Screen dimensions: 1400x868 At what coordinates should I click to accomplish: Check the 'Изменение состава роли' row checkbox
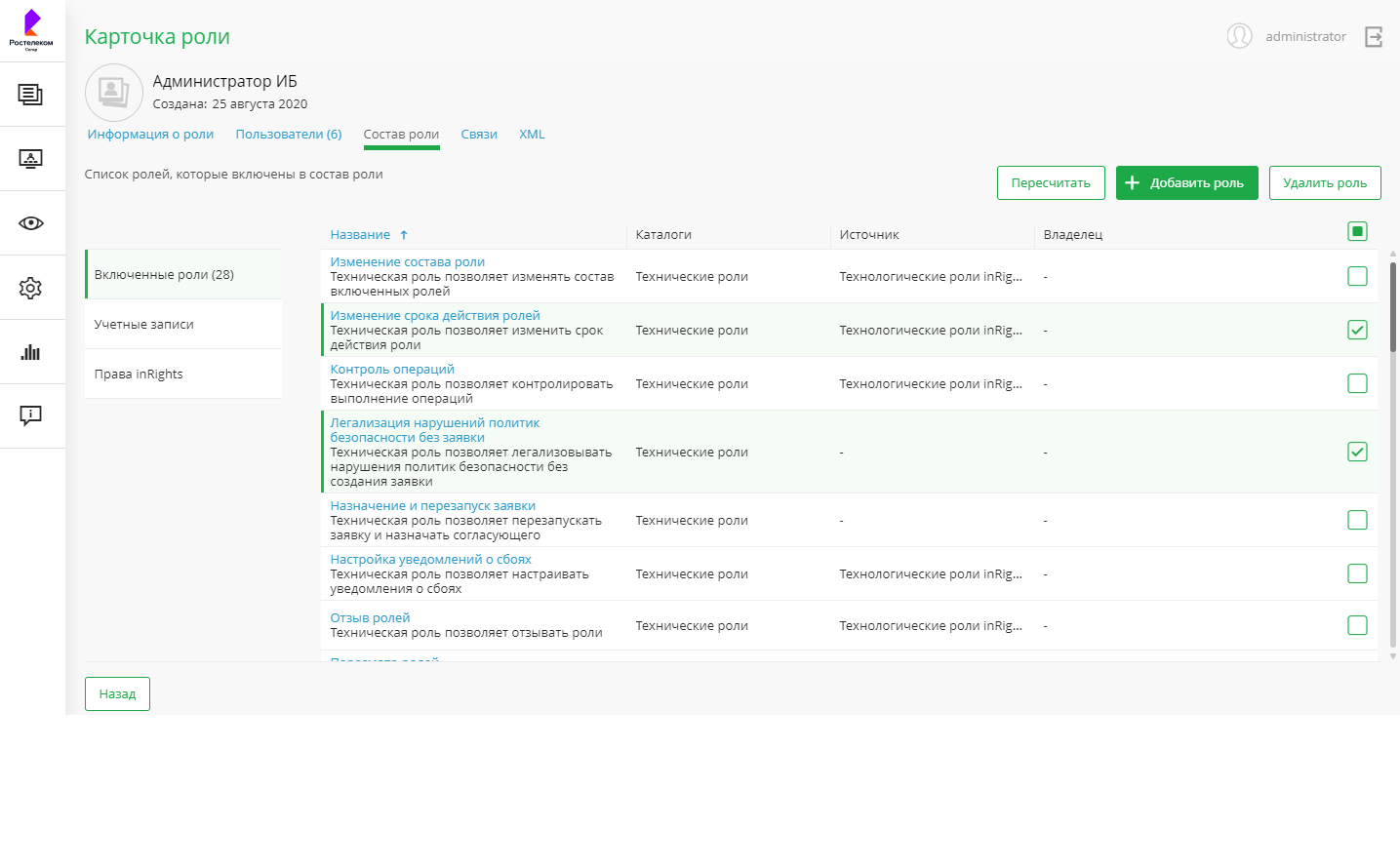1357,277
